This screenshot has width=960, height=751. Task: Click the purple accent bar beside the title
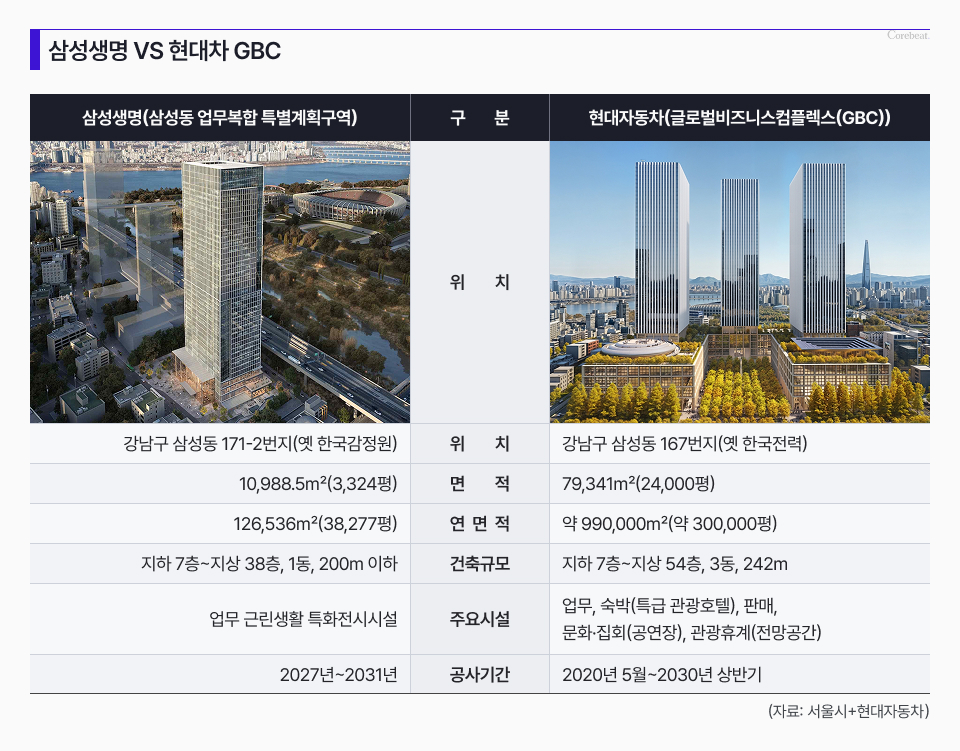pyautogui.click(x=35, y=50)
